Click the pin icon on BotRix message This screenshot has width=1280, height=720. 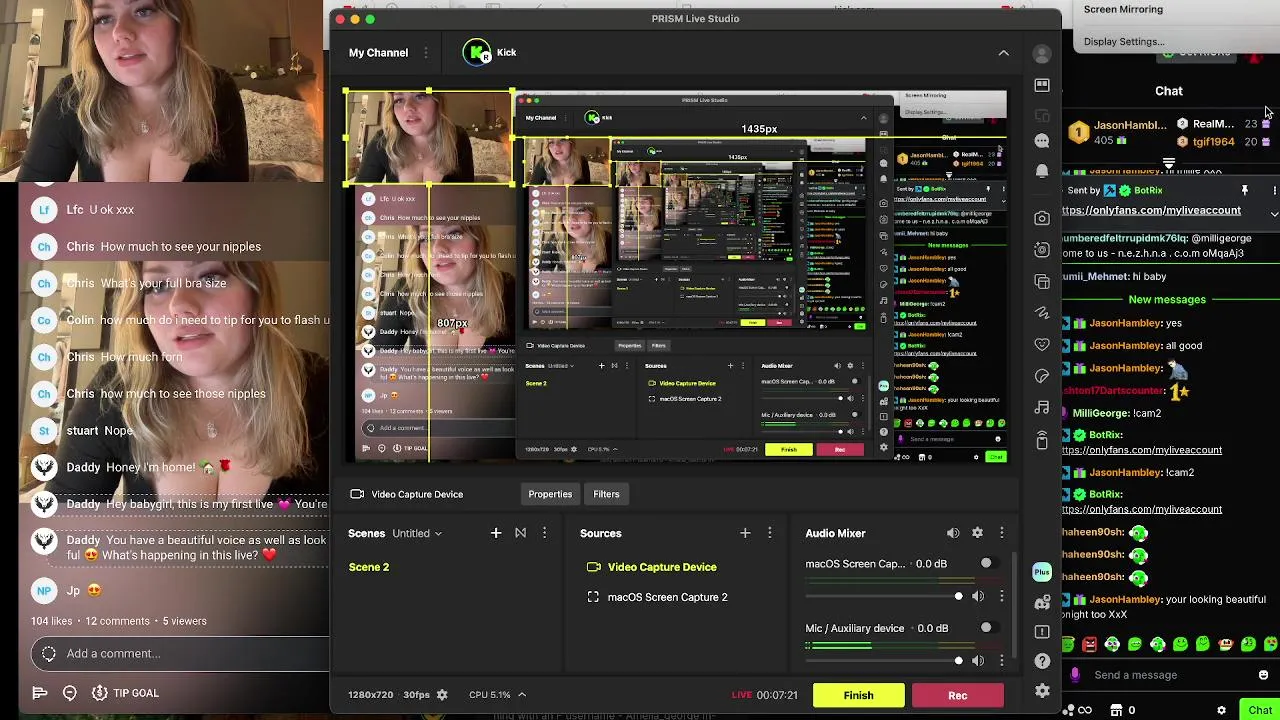pos(1245,190)
